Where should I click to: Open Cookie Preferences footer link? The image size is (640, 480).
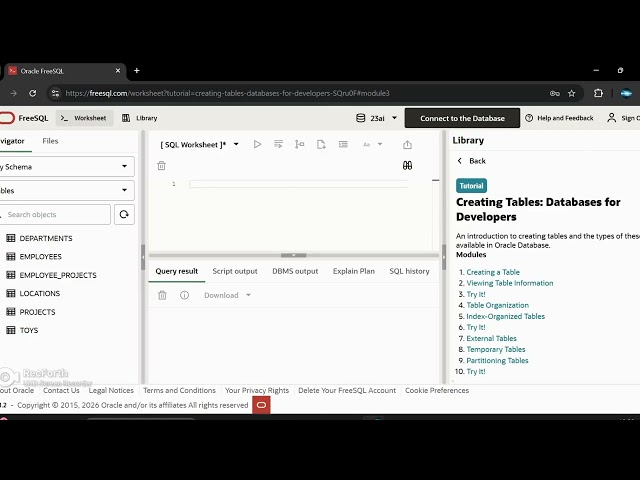click(x=437, y=390)
